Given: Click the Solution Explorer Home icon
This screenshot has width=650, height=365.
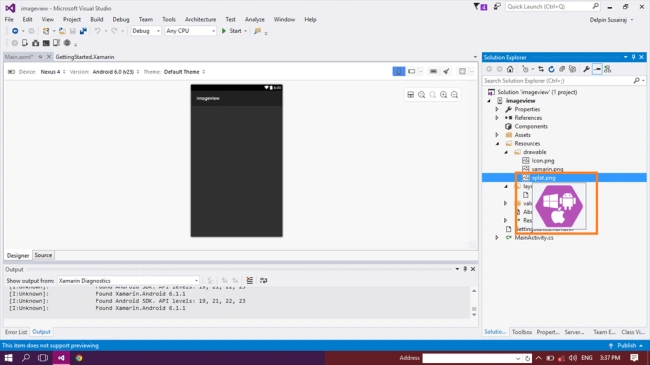Looking at the screenshot, I should coord(510,69).
